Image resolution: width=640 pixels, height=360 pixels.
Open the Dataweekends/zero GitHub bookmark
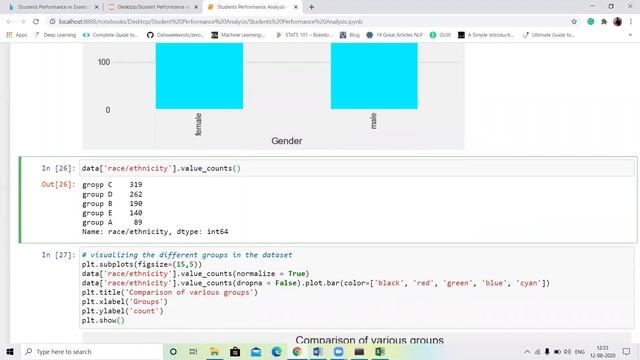tap(175, 35)
